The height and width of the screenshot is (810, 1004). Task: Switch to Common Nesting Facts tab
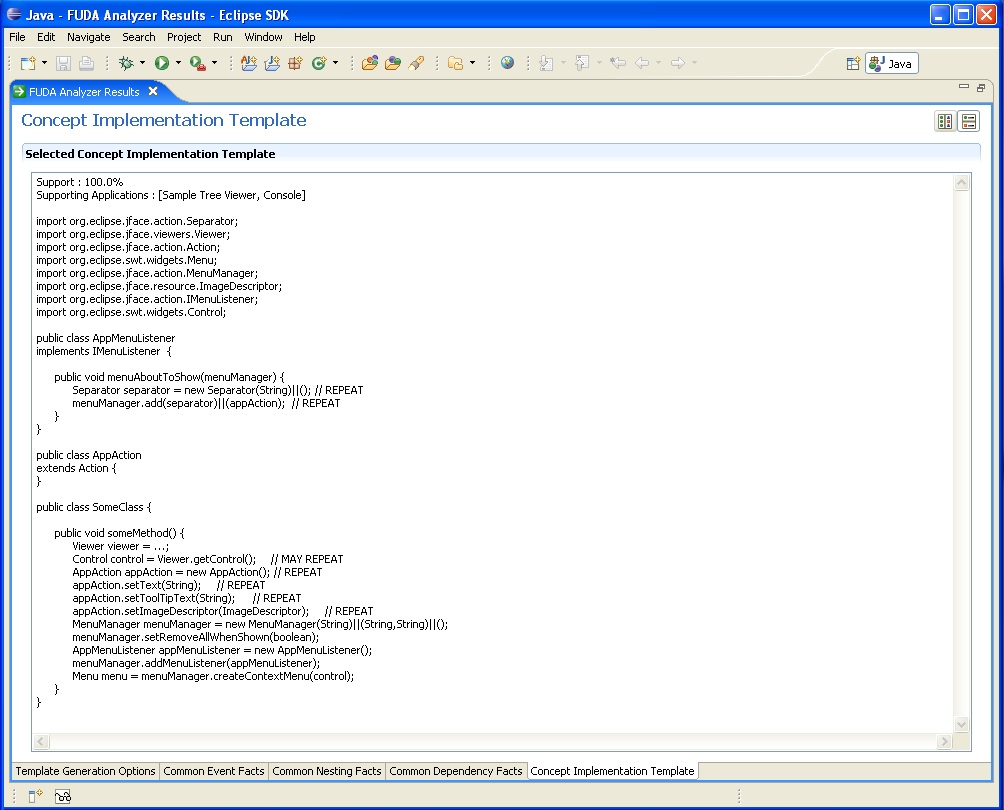(x=327, y=771)
